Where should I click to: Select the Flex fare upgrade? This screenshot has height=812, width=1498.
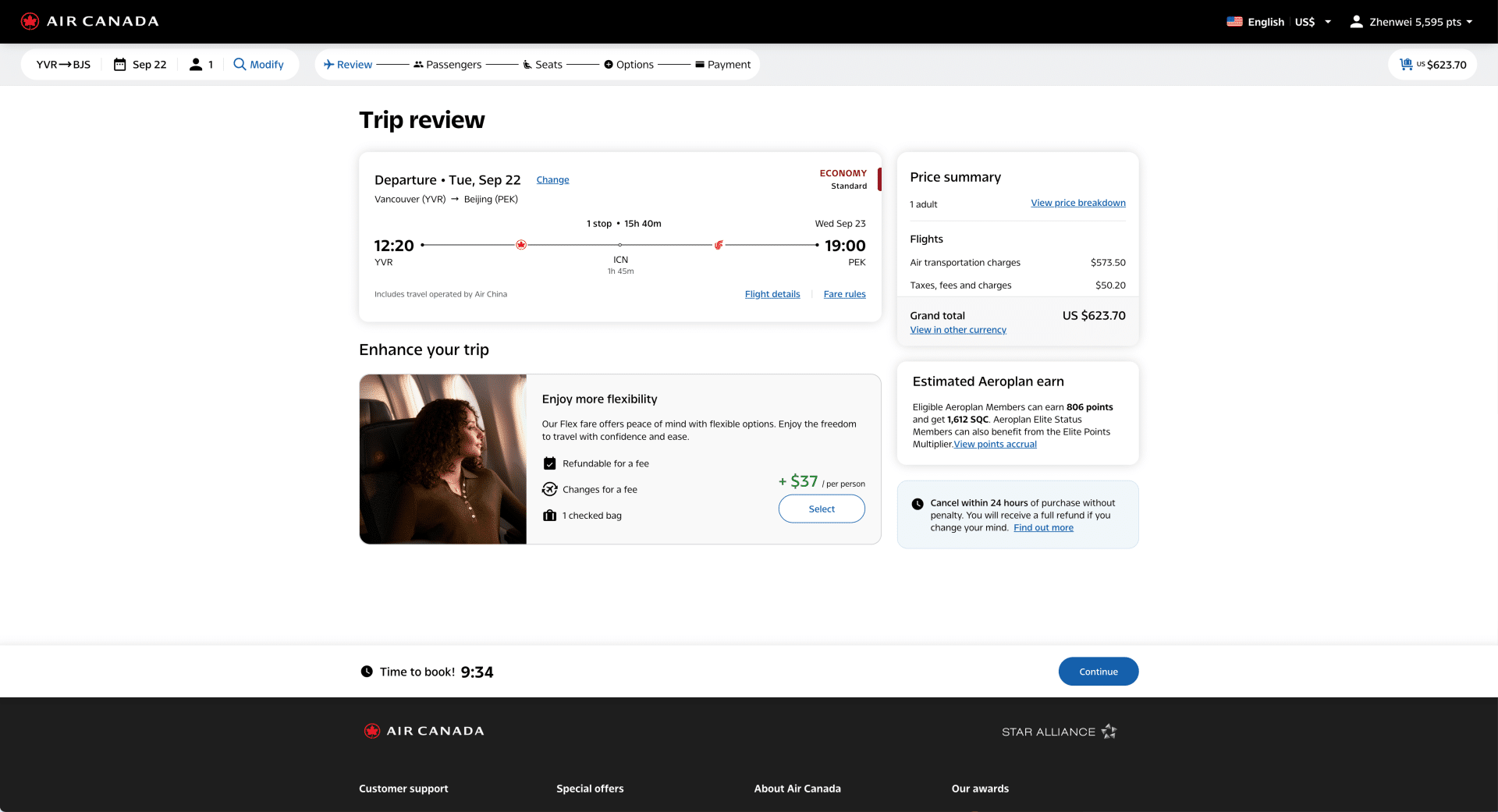822,509
